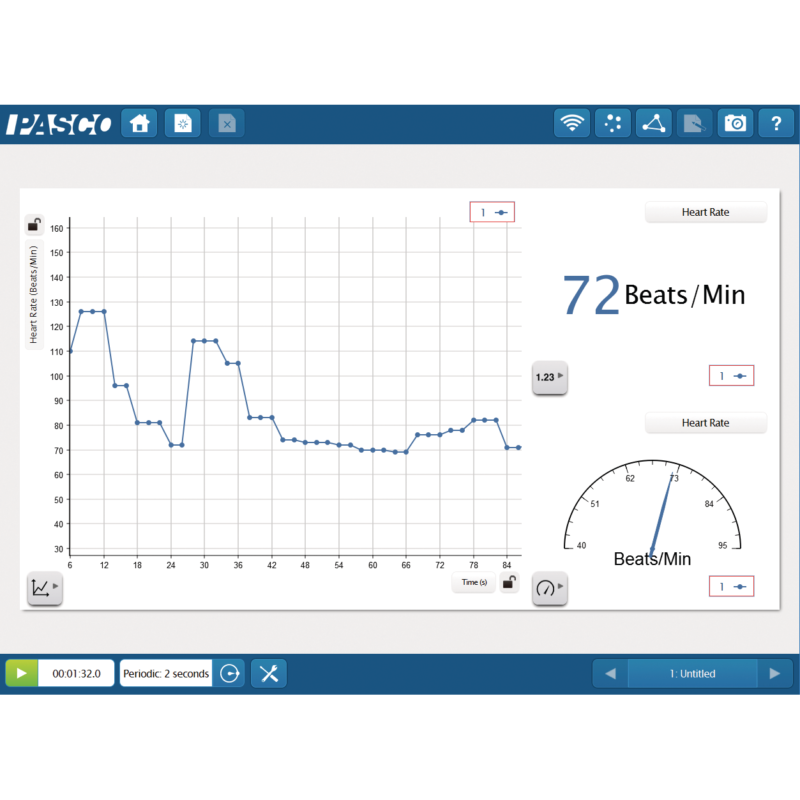Expand the graph tools menu button
This screenshot has width=800, height=800.
(44, 588)
